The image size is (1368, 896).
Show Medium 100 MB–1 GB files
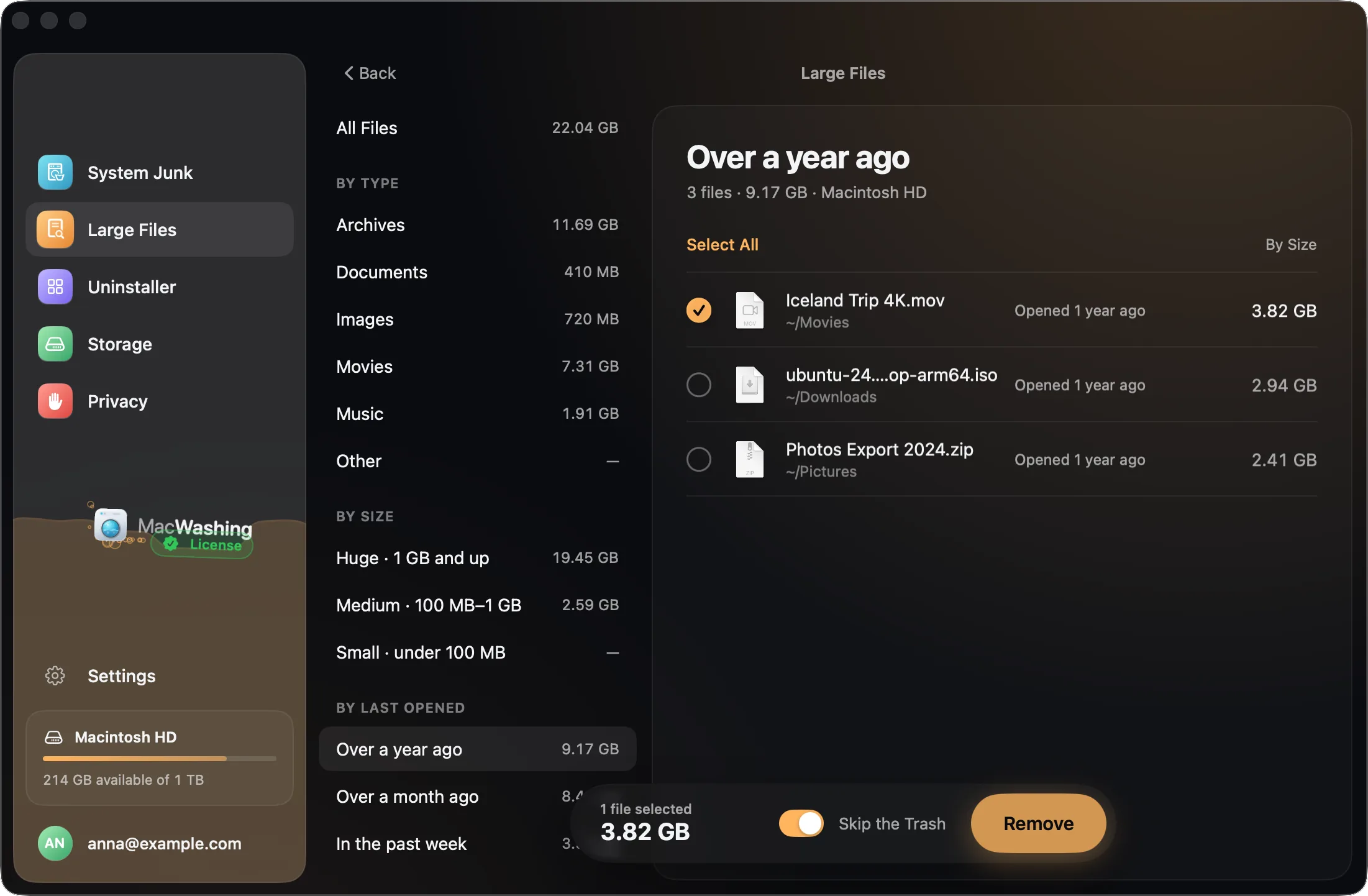(477, 605)
